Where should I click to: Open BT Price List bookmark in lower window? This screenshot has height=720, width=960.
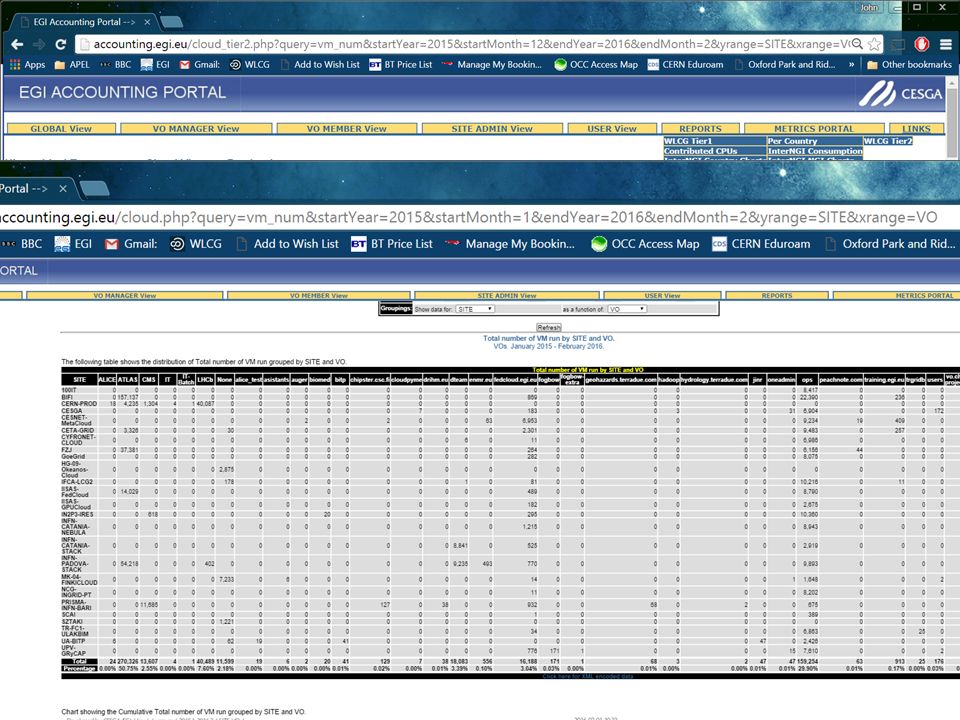click(392, 244)
